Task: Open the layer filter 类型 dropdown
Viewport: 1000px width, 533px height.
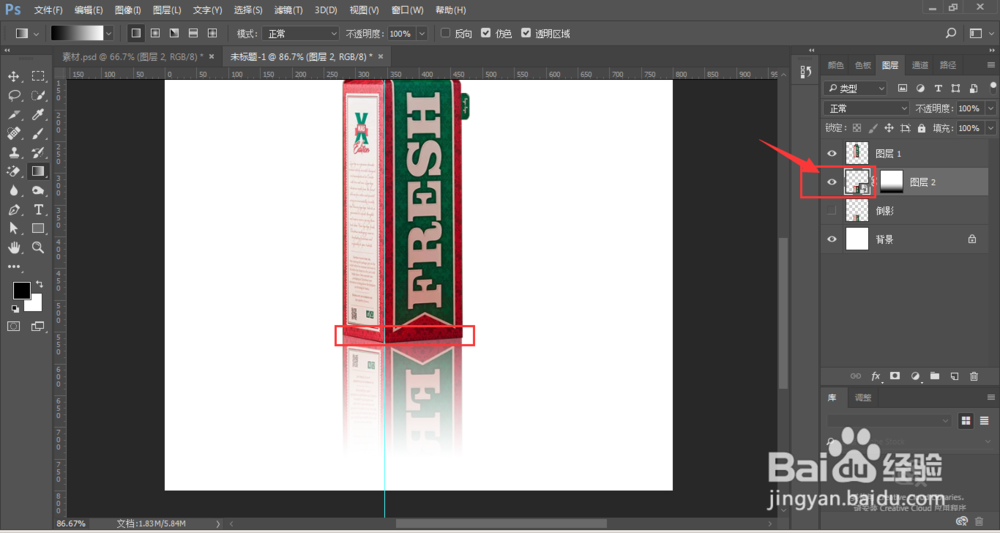Action: click(855, 89)
